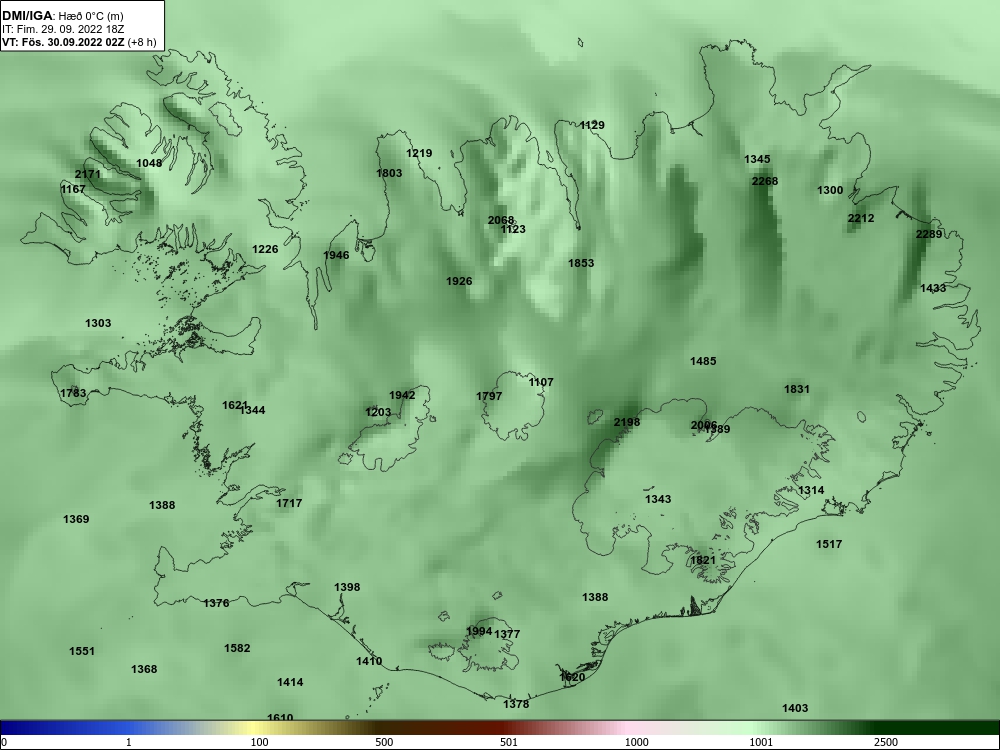The height and width of the screenshot is (750, 1000).
Task: Click the 1803 height value
Action: pyautogui.click(x=389, y=173)
